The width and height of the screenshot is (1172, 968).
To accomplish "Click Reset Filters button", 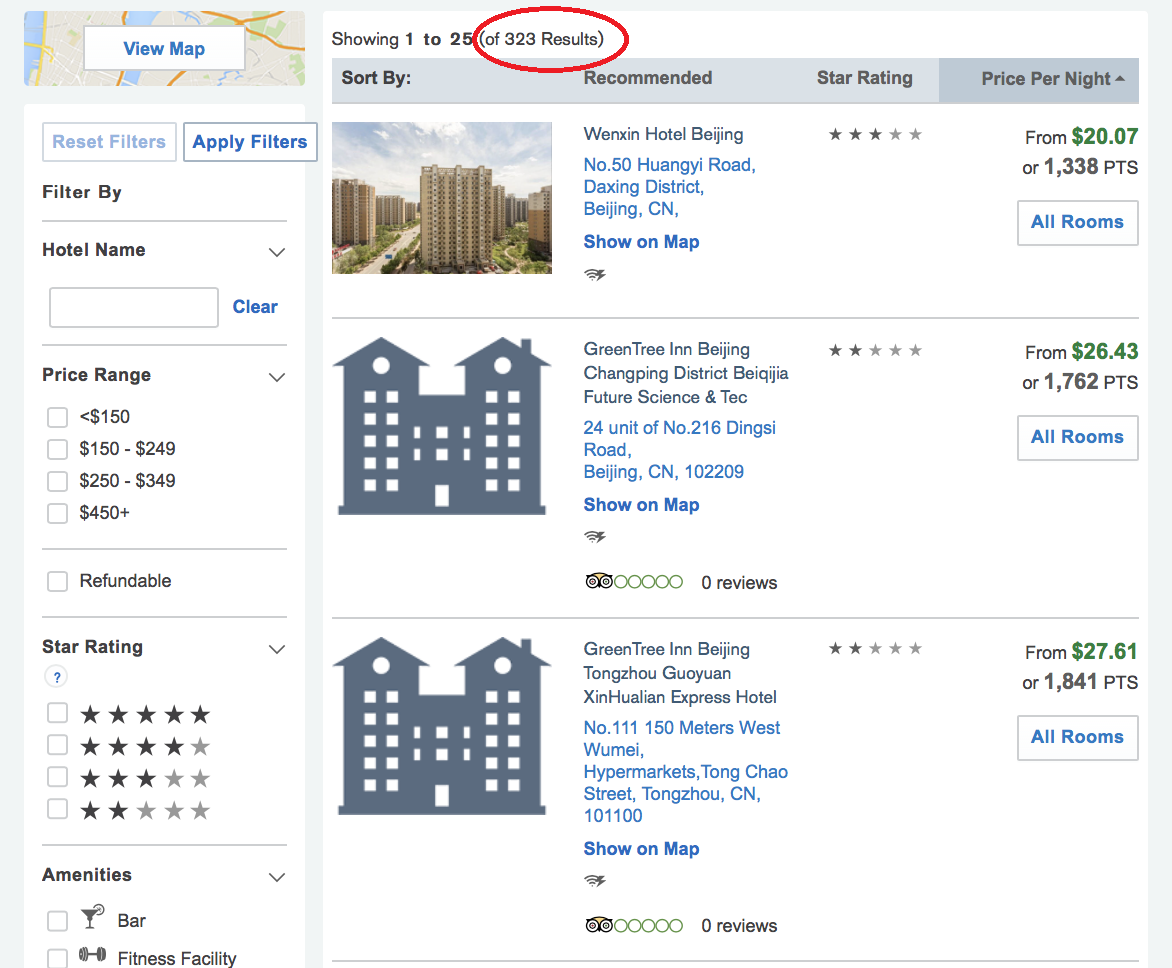I will (109, 142).
